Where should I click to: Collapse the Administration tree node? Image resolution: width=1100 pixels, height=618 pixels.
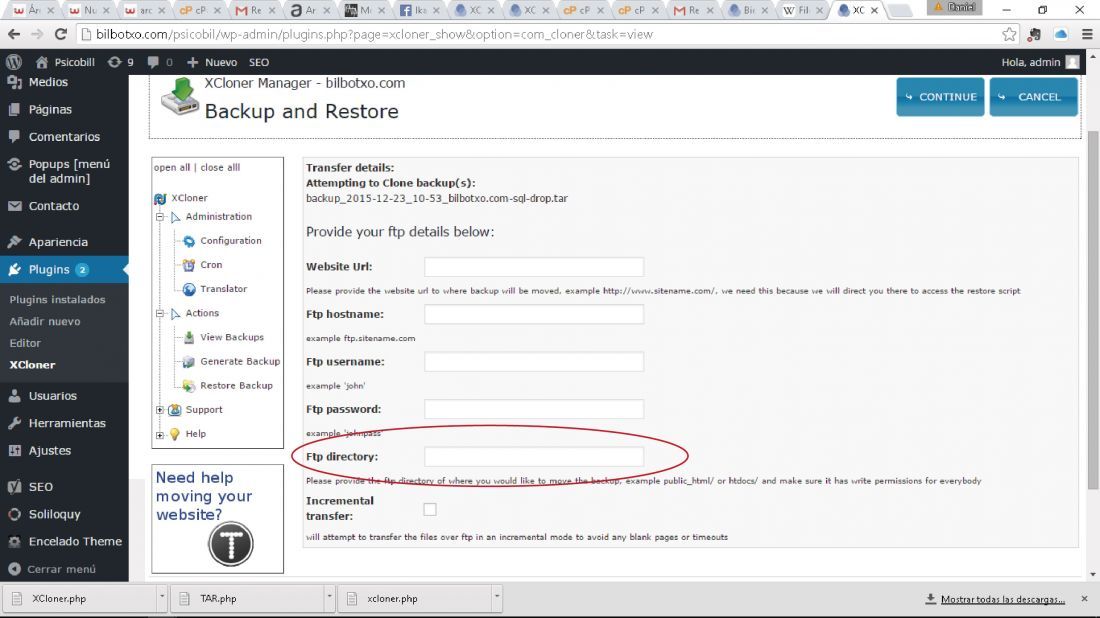160,217
